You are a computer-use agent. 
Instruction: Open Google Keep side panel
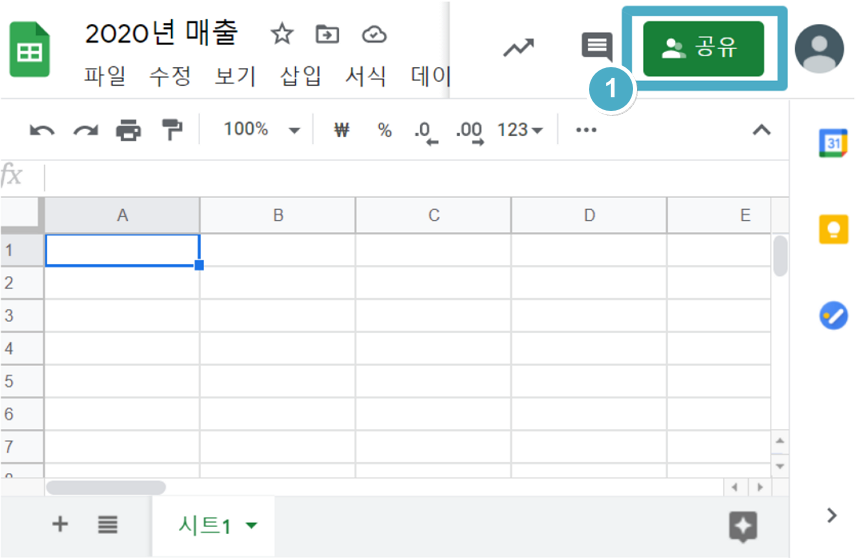(x=833, y=229)
